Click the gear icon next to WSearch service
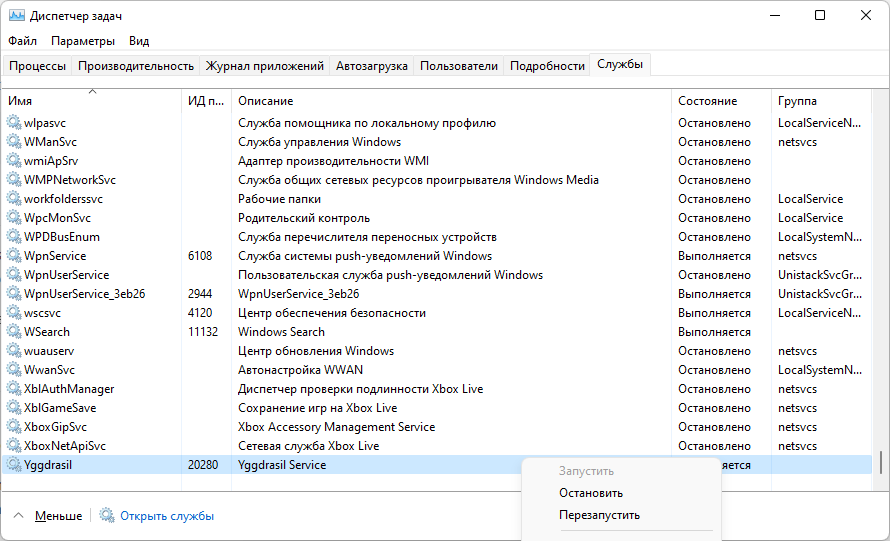The width and height of the screenshot is (890, 541). (x=14, y=332)
